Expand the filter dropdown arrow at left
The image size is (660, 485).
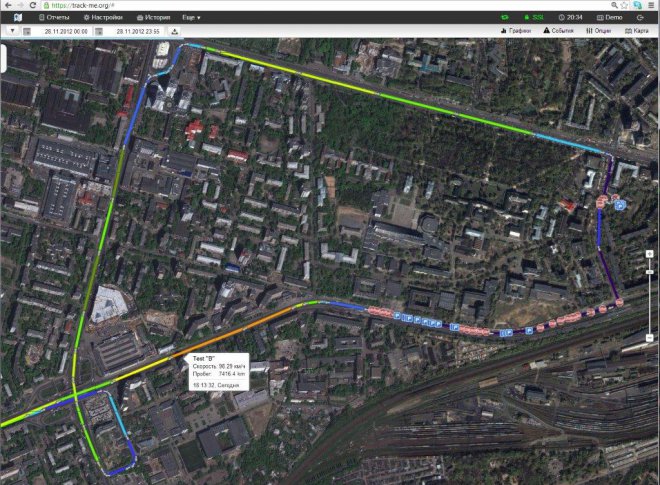(12, 31)
